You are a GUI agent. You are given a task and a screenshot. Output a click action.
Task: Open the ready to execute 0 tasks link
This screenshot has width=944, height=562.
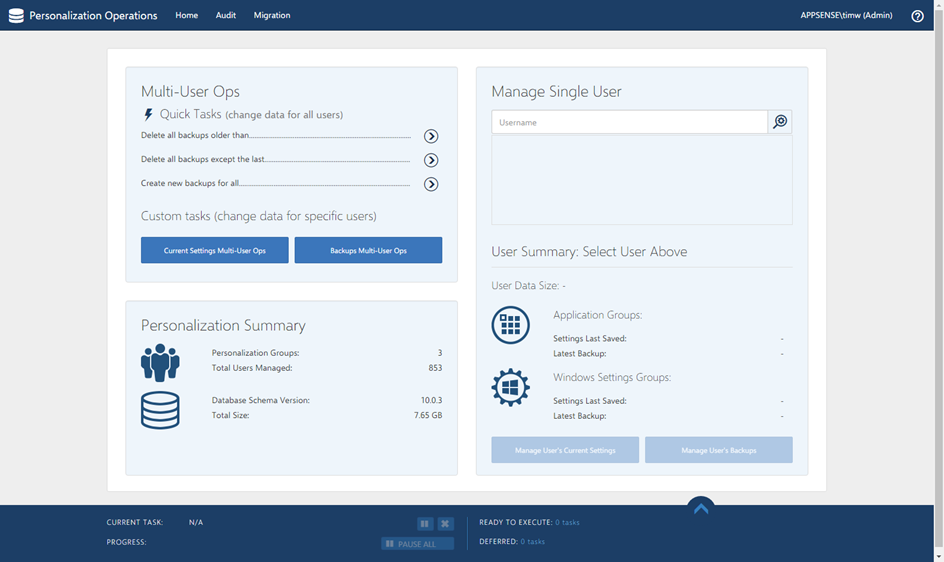567,522
